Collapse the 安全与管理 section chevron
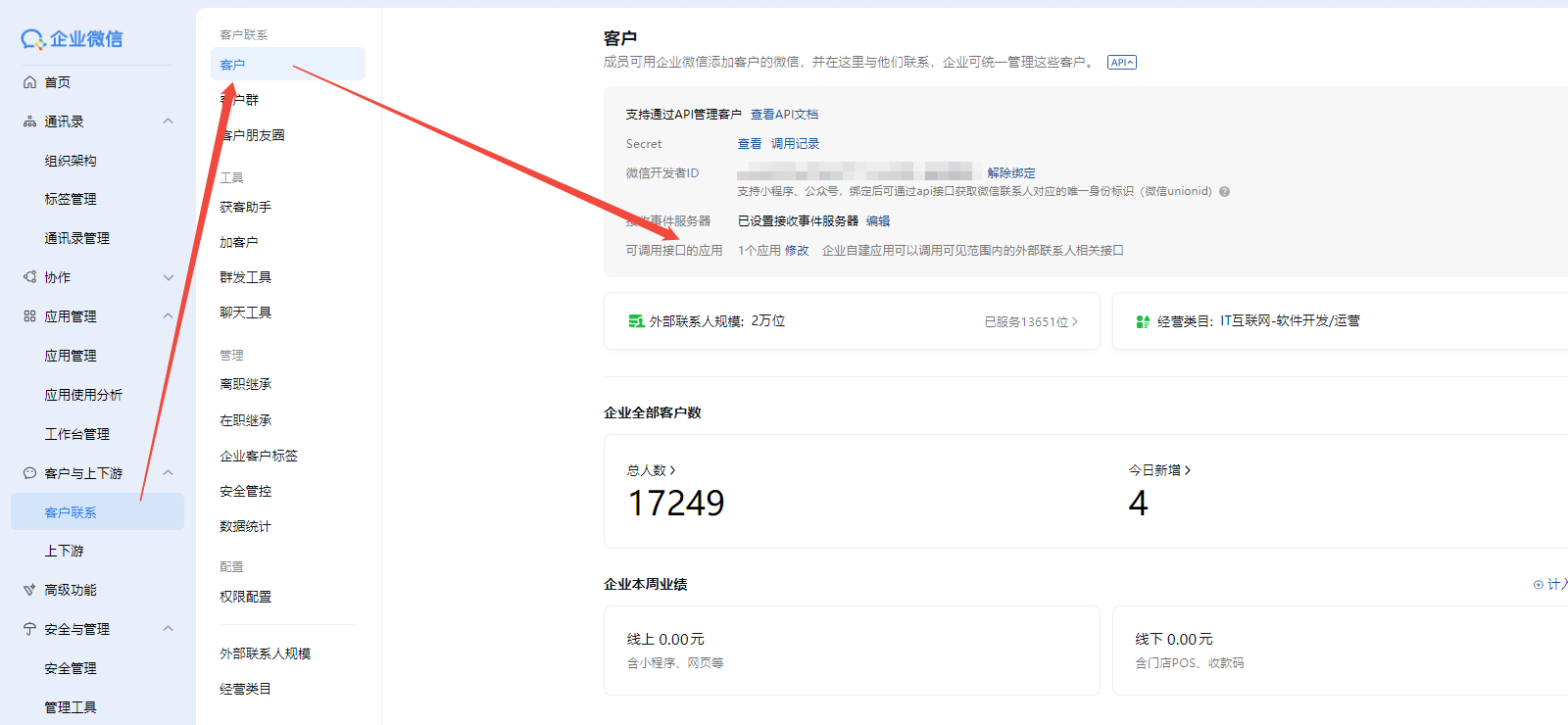Image resolution: width=1568 pixels, height=725 pixels. click(168, 629)
